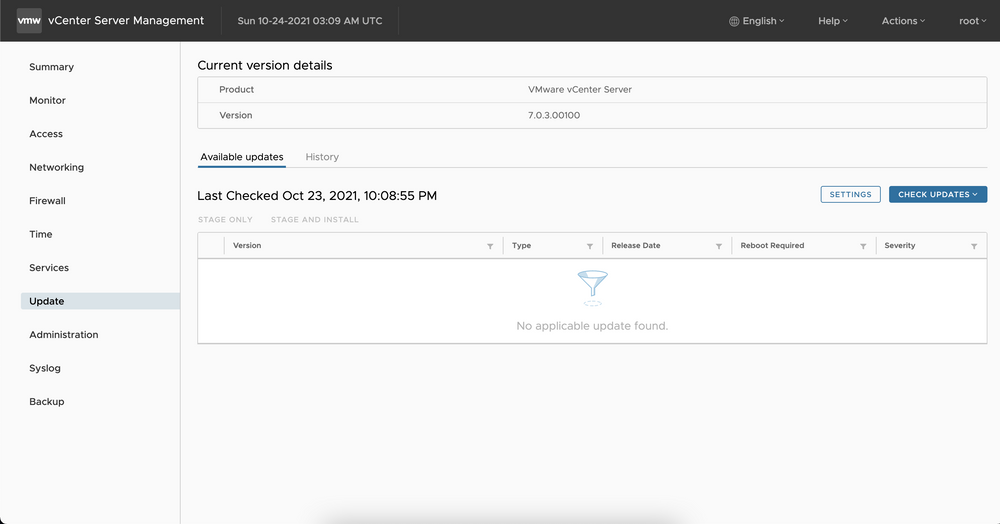Screen dimensions: 1000x524
Task: Click the Version row label in details
Action: [236, 115]
